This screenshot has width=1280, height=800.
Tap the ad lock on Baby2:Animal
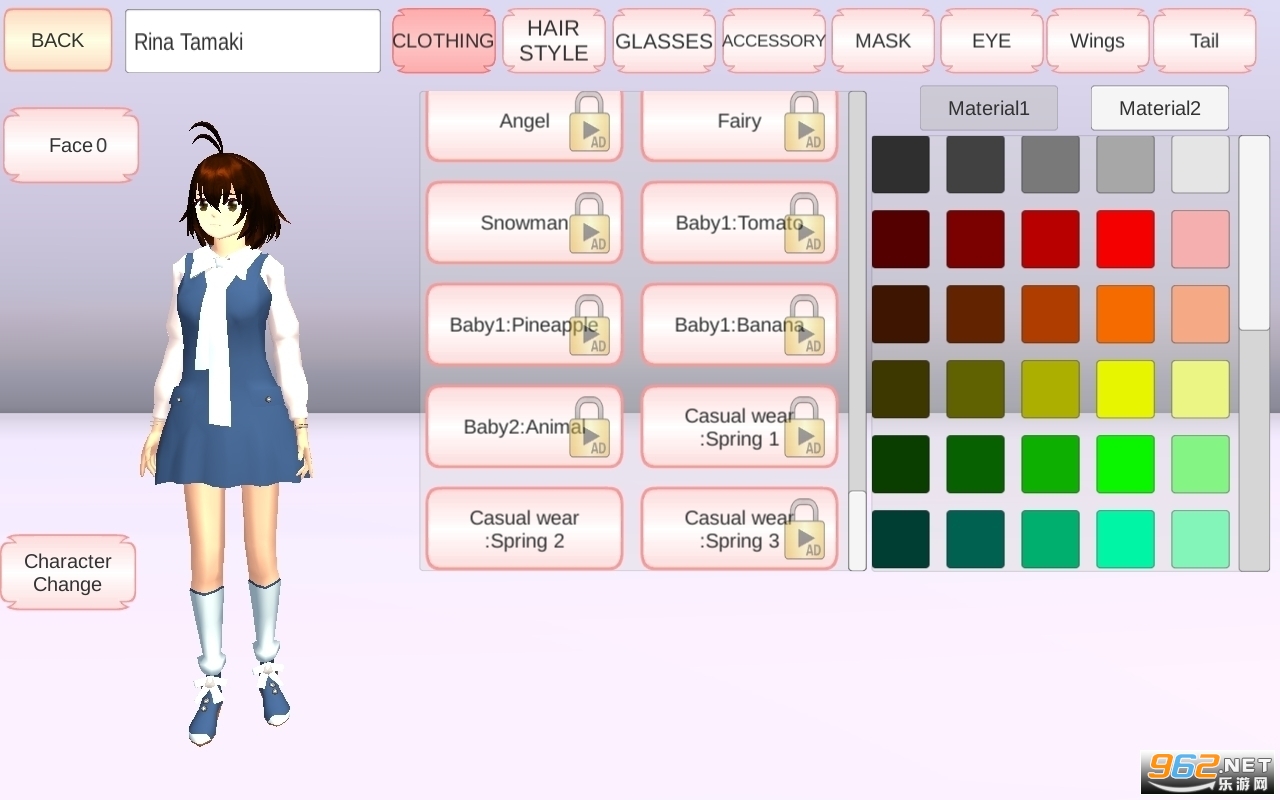click(590, 428)
